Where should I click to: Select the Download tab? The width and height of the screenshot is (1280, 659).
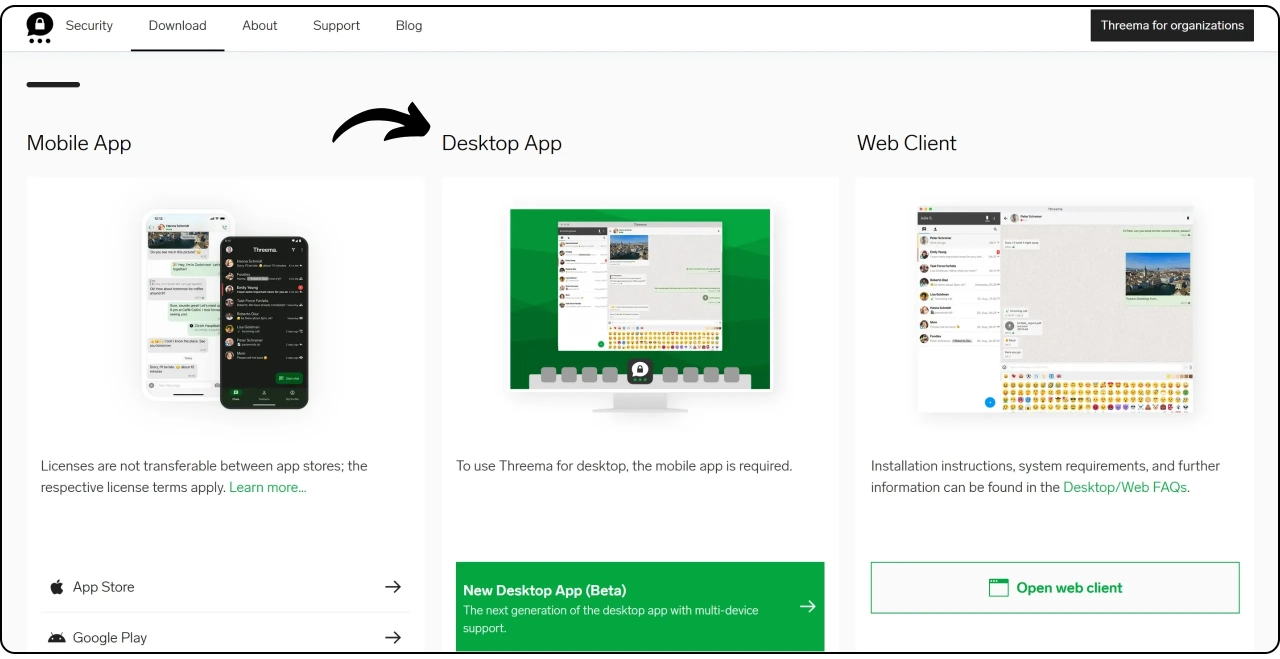[x=177, y=26]
